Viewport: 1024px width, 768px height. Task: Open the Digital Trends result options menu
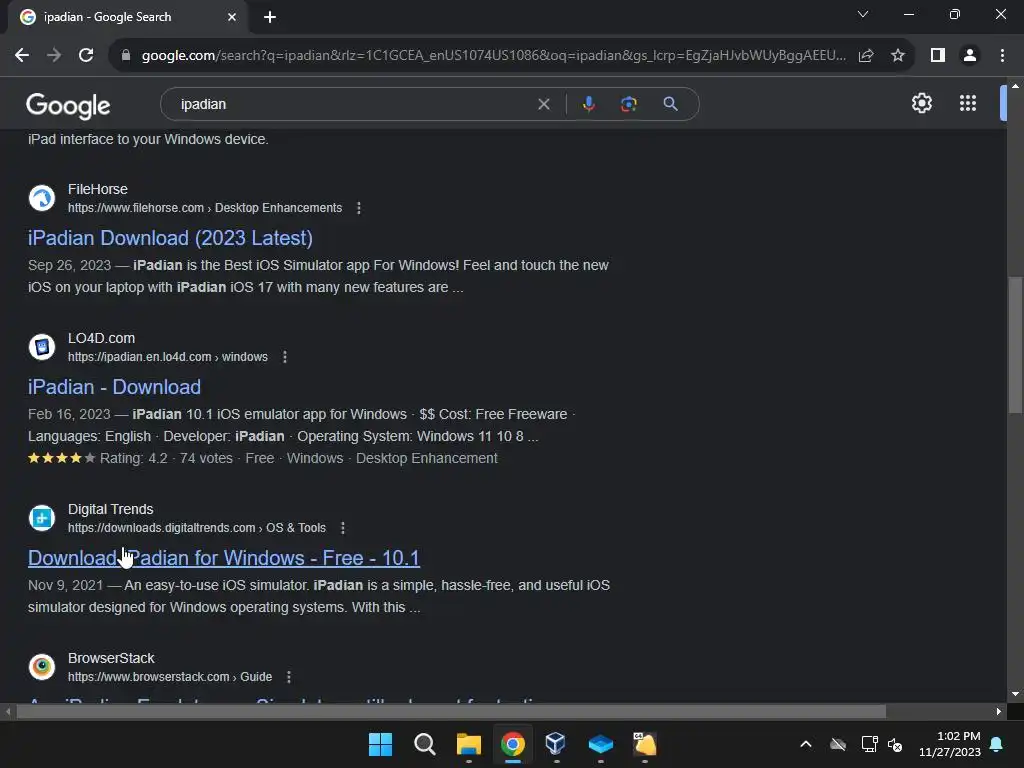click(343, 528)
